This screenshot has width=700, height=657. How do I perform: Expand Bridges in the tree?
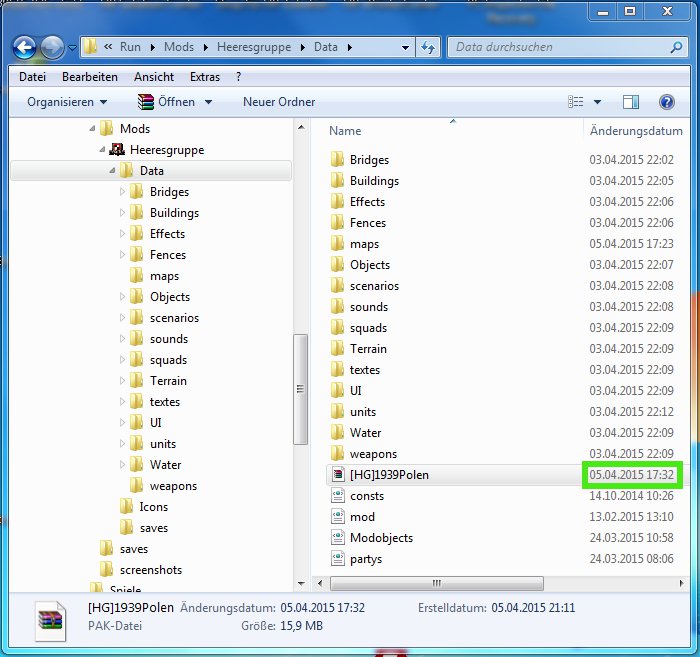point(122,191)
